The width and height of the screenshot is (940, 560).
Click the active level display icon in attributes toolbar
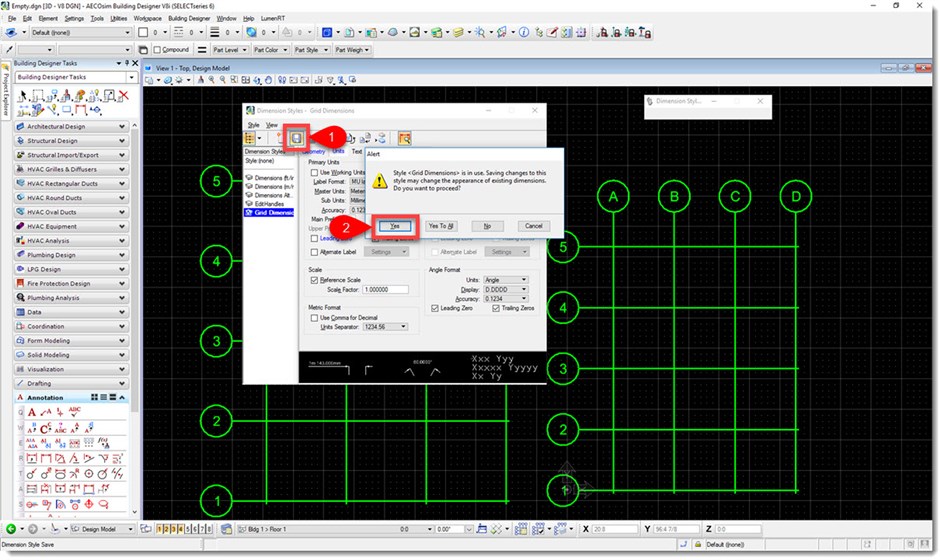(11, 32)
